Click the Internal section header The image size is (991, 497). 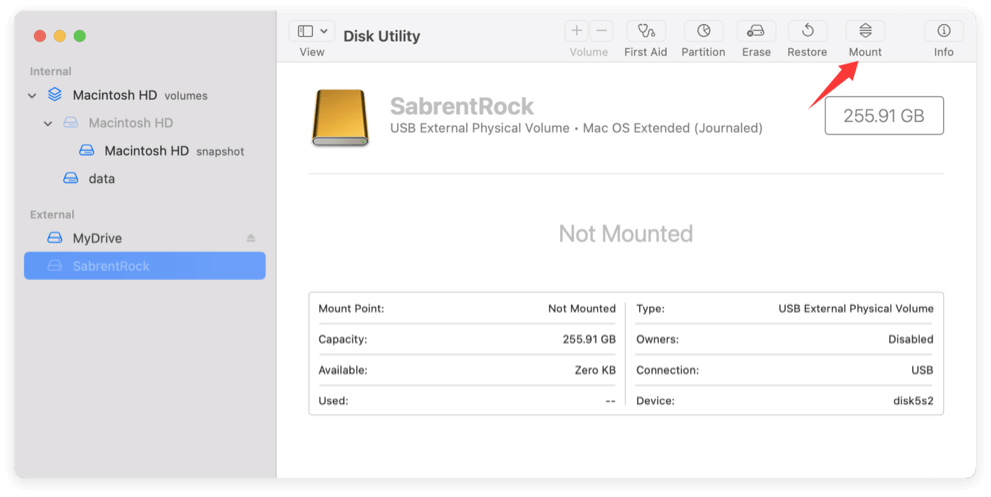tap(51, 71)
